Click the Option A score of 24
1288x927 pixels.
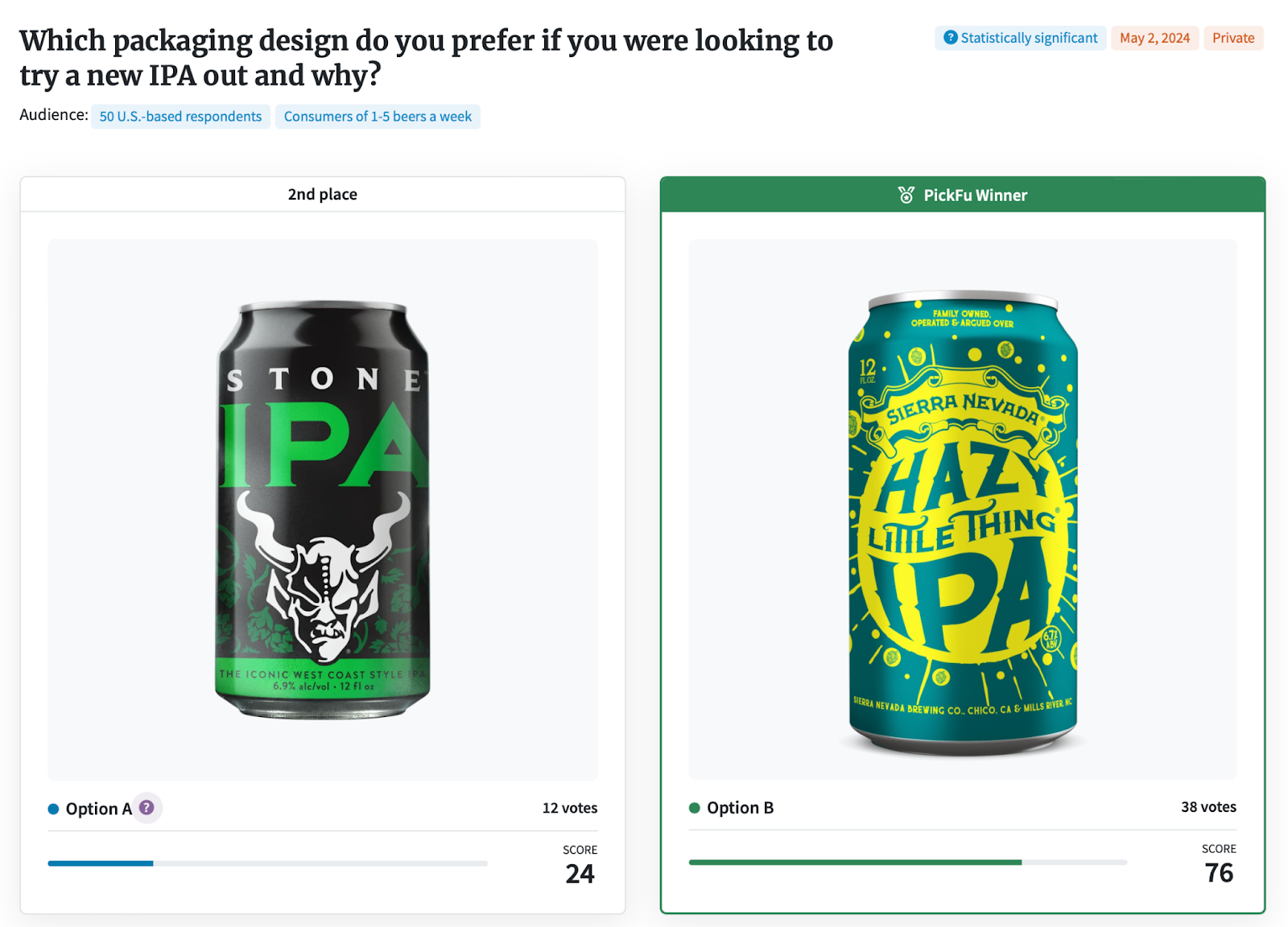[580, 874]
